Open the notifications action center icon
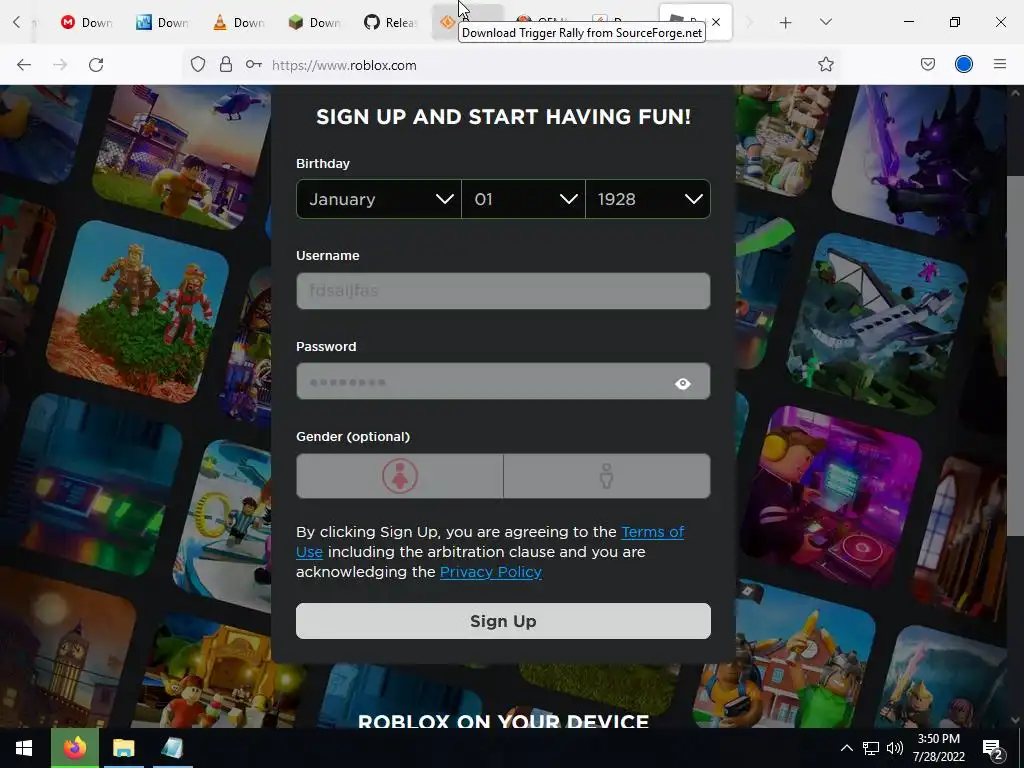This screenshot has height=768, width=1024. (992, 748)
